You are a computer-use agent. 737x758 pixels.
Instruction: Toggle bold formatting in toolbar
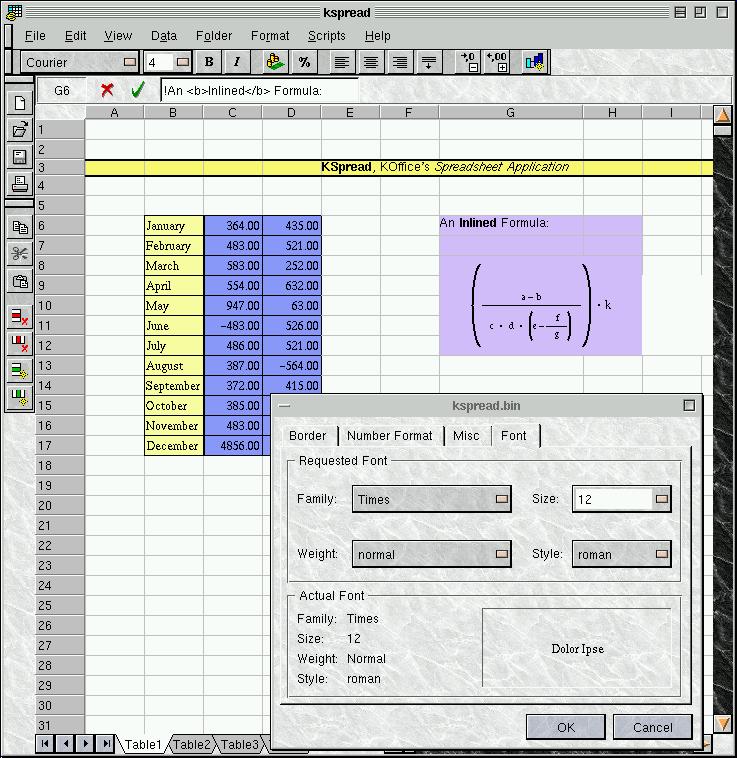[x=209, y=62]
